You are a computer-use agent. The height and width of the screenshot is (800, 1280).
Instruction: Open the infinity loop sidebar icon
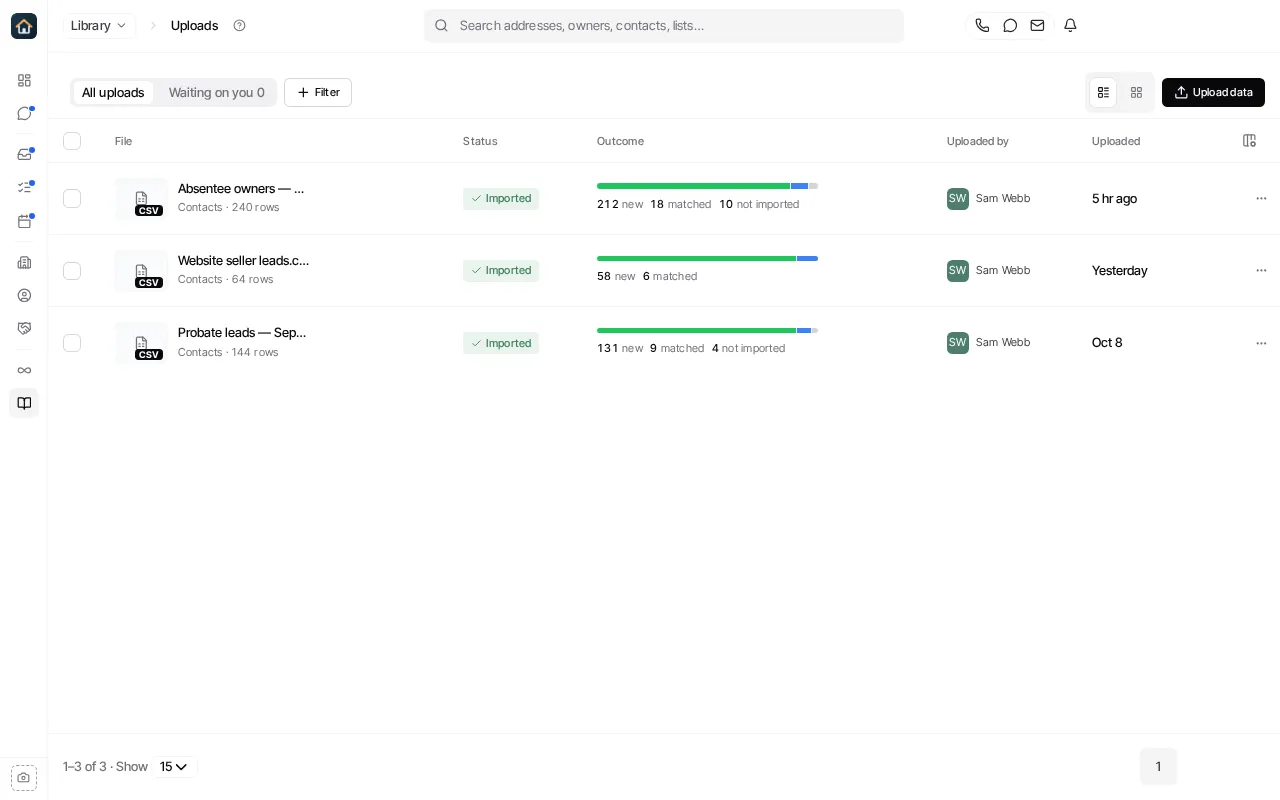[24, 370]
